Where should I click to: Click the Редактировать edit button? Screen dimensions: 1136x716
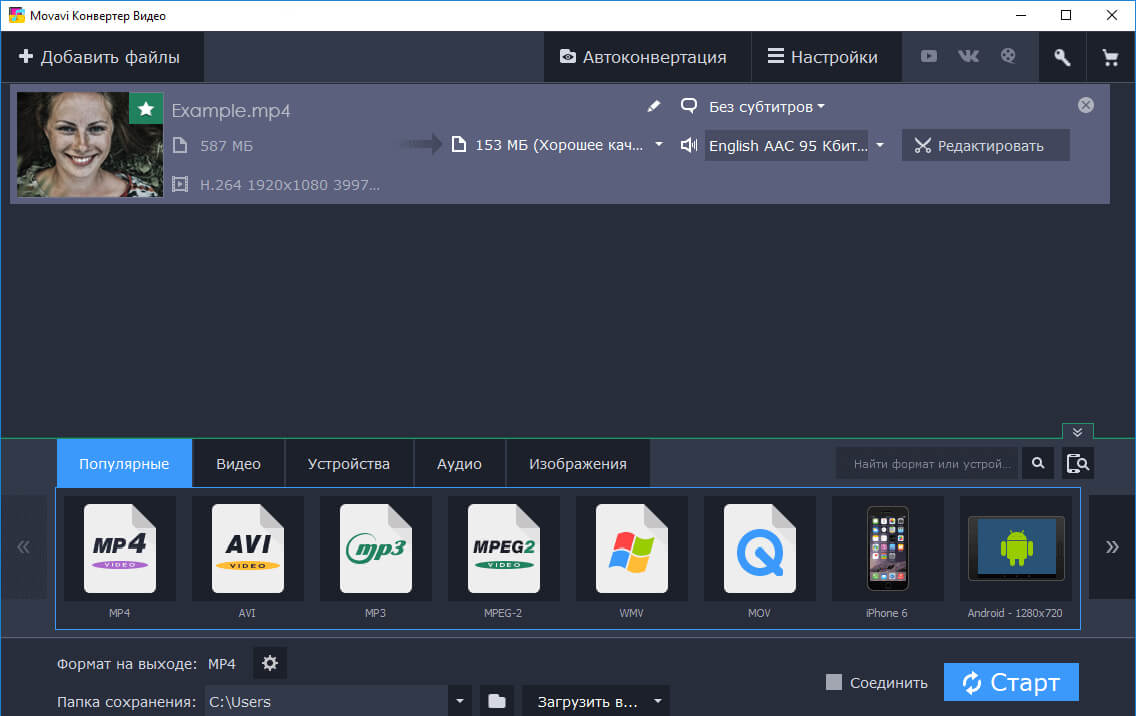click(985, 146)
